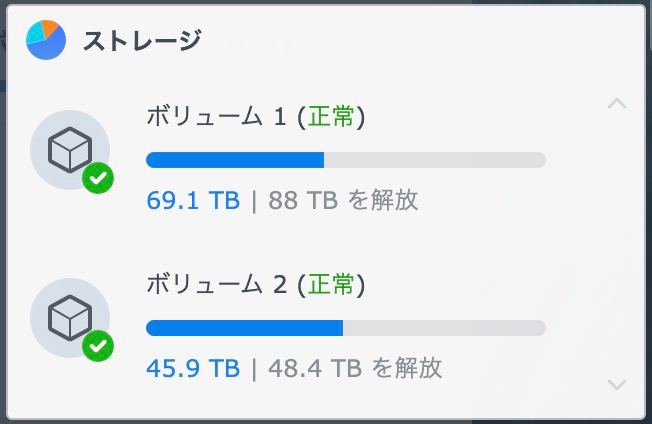Screen dimensions: 652x424
Task: Click the 69.1 TB used value
Action: 193,200
